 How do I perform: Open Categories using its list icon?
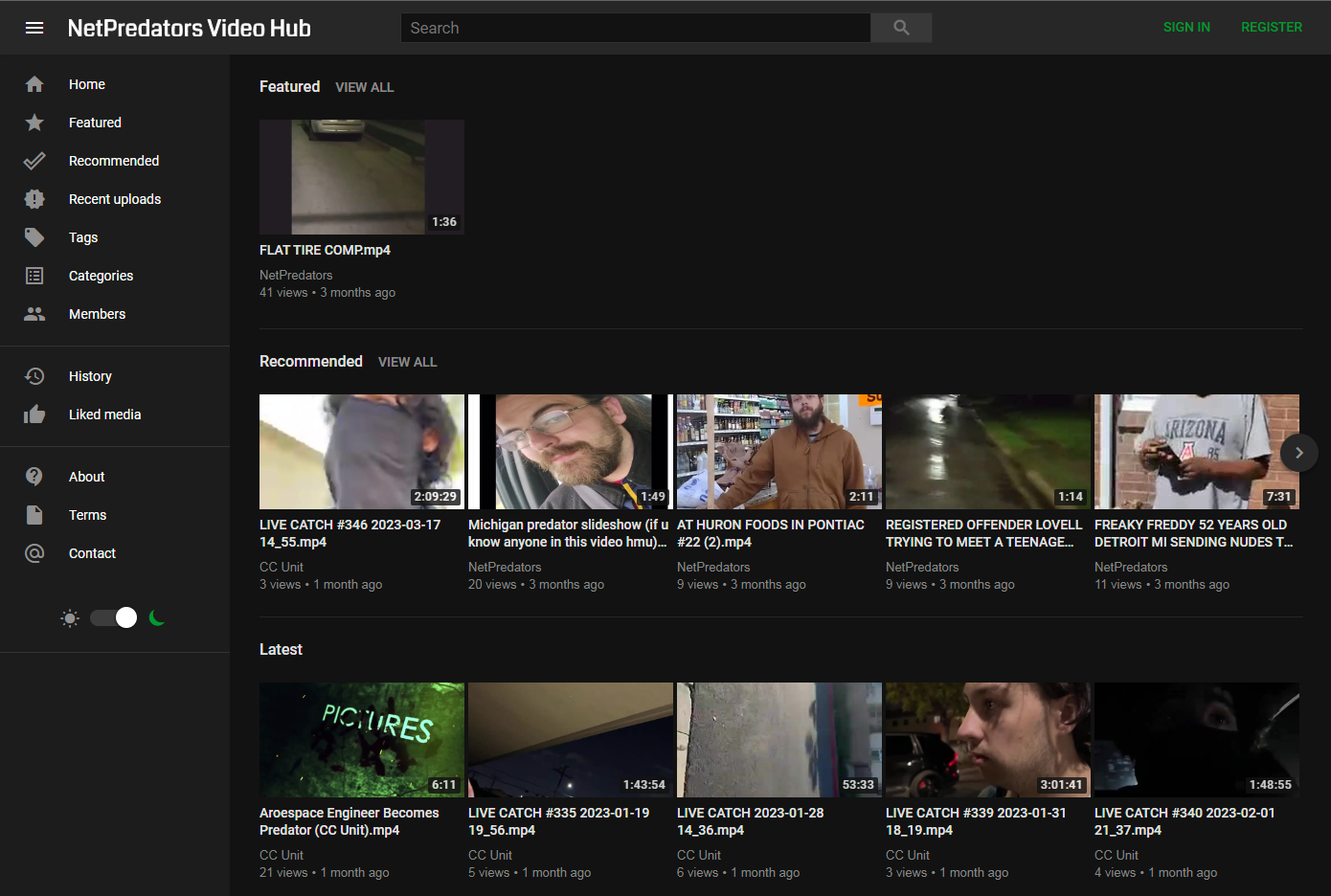pos(34,276)
